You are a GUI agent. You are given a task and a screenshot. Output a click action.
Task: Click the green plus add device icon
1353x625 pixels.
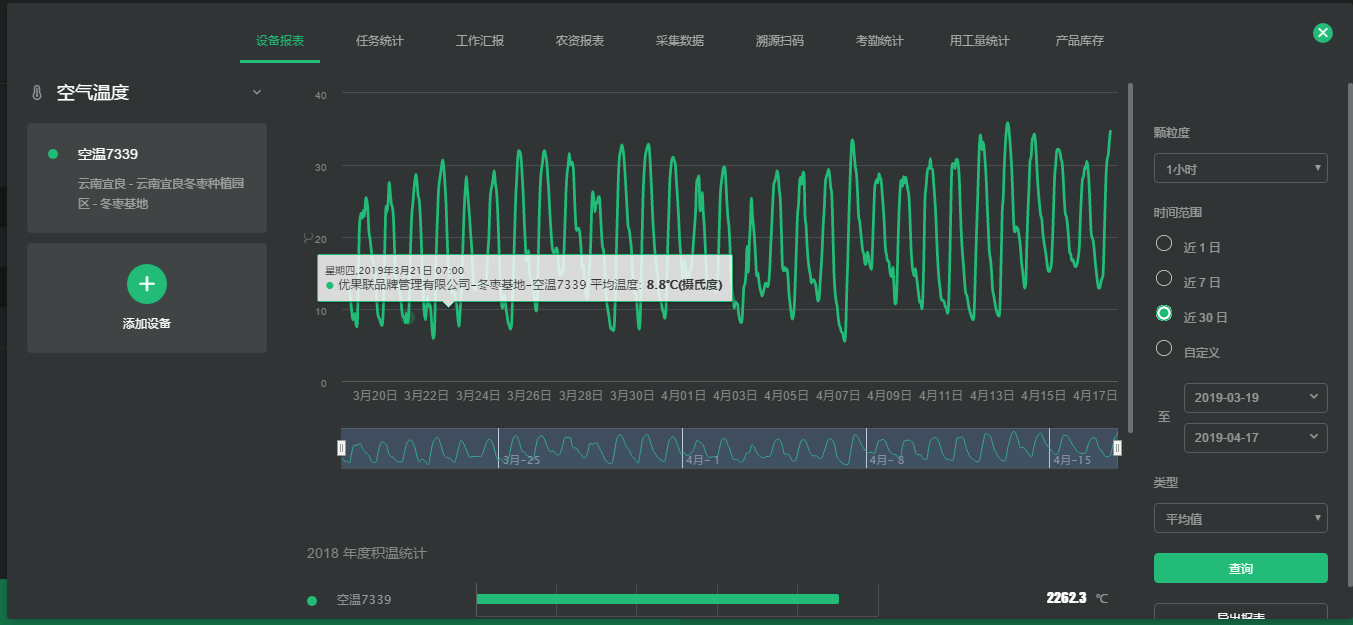(147, 284)
